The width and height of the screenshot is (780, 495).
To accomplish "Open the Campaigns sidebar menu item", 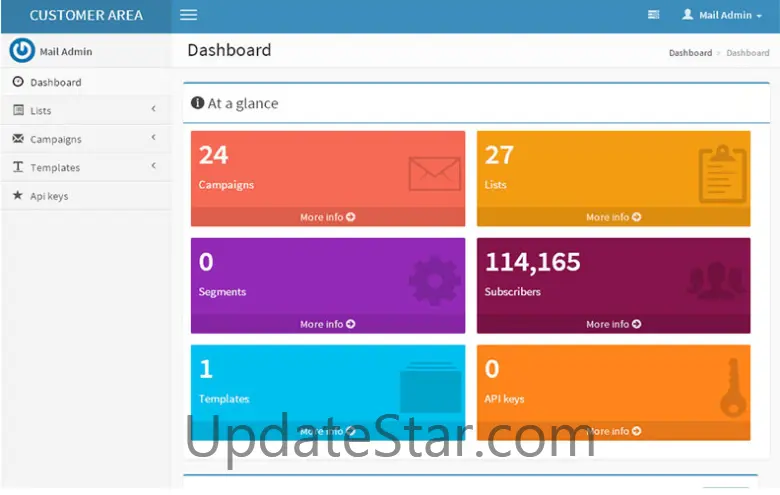I will (86, 139).
